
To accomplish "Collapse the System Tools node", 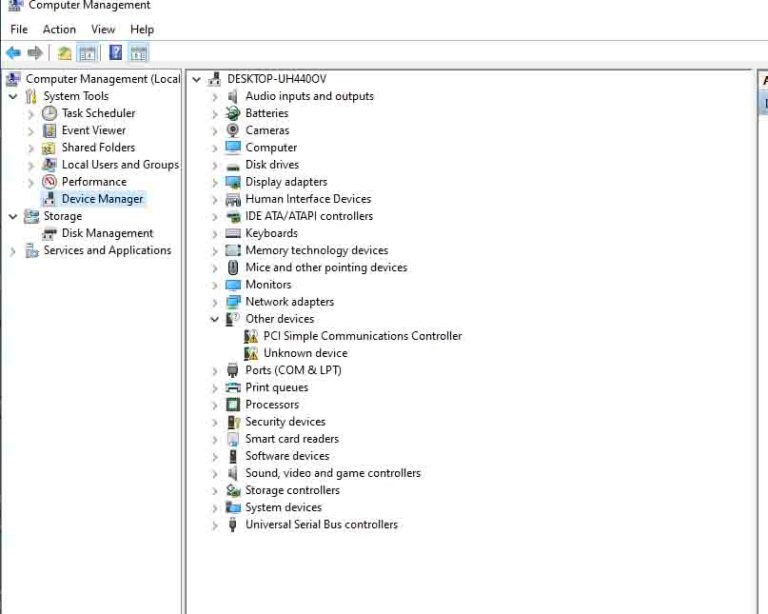I will [13, 97].
